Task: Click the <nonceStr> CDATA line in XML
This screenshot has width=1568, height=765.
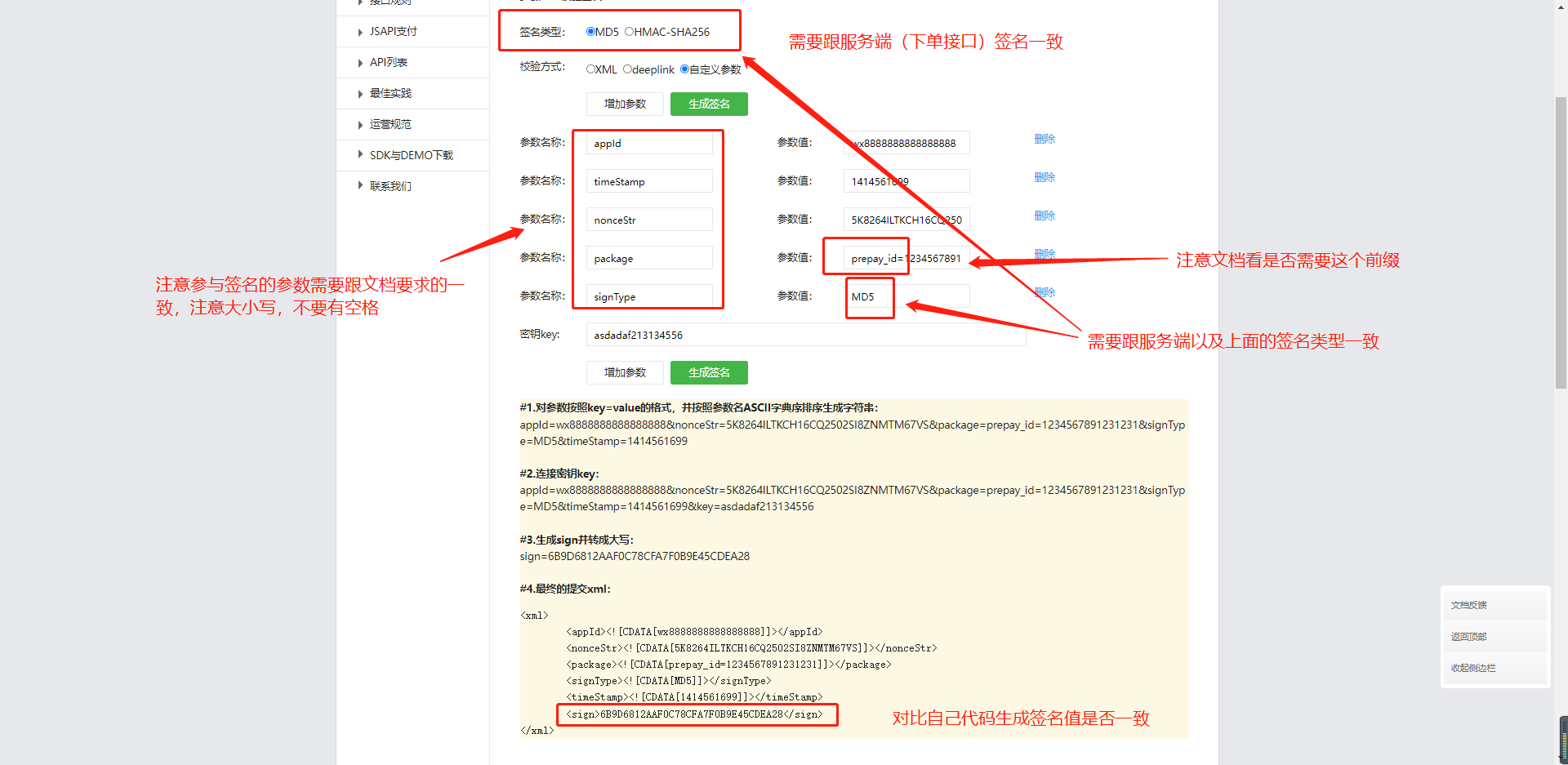Action: pos(751,648)
